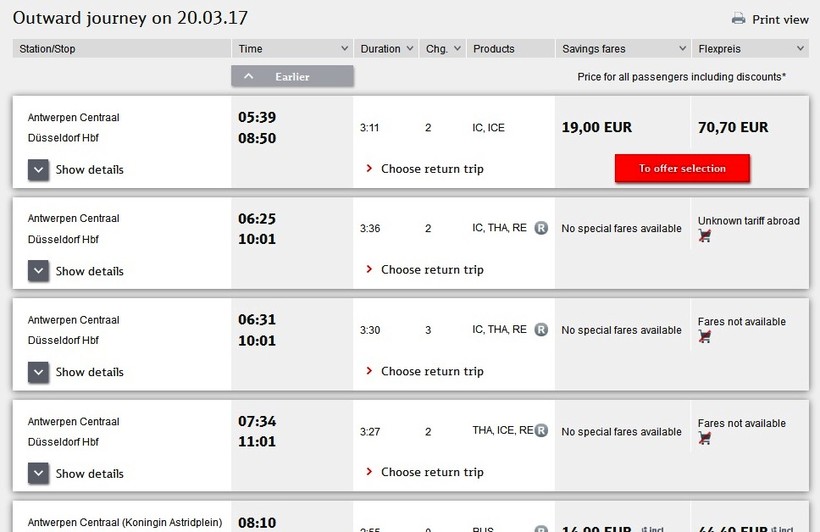Click the red To offer selection button
Screen dimensions: 820x532
click(682, 168)
